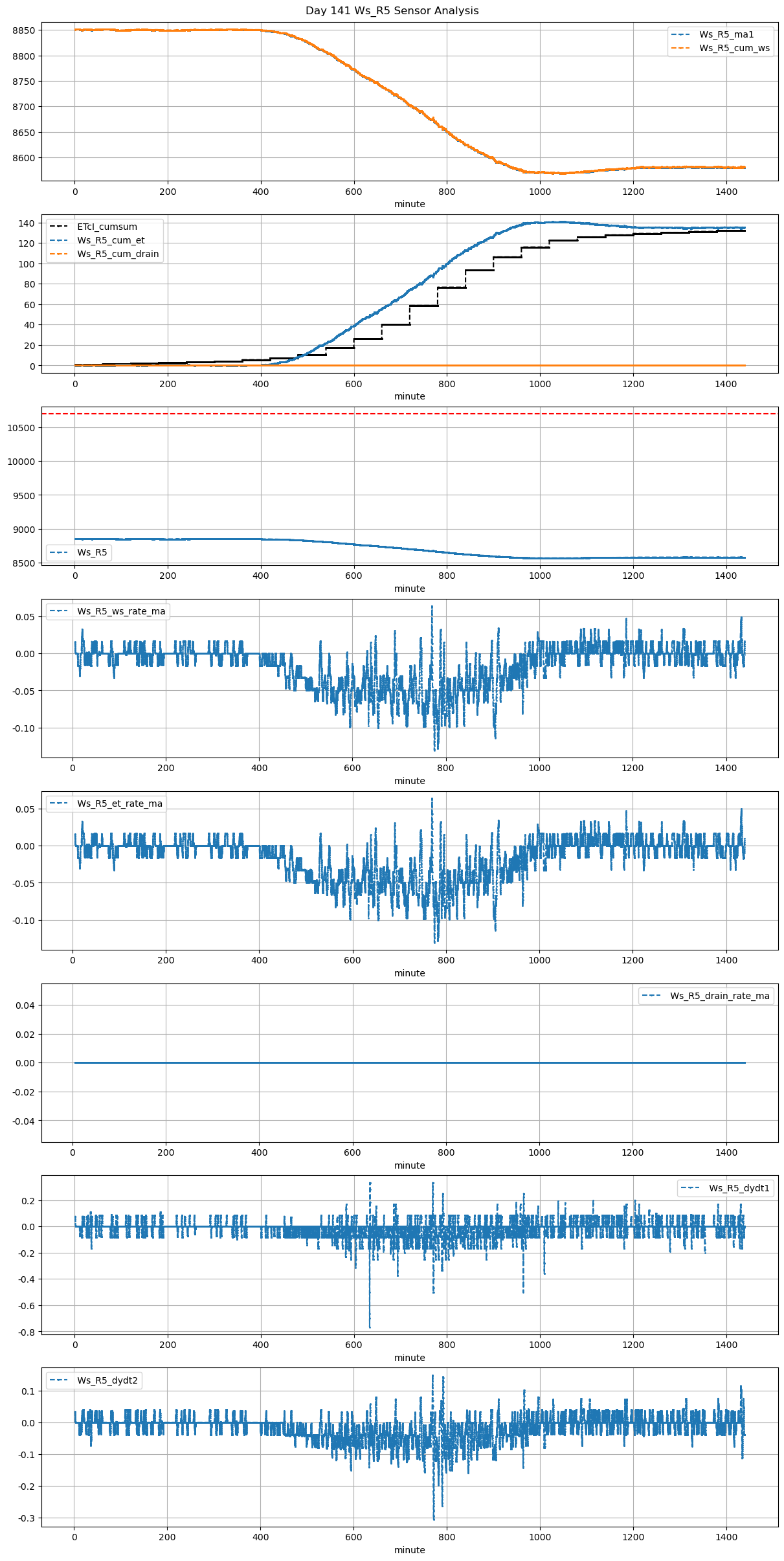Click the Ws_R5_ma1 legend entry

[x=726, y=34]
